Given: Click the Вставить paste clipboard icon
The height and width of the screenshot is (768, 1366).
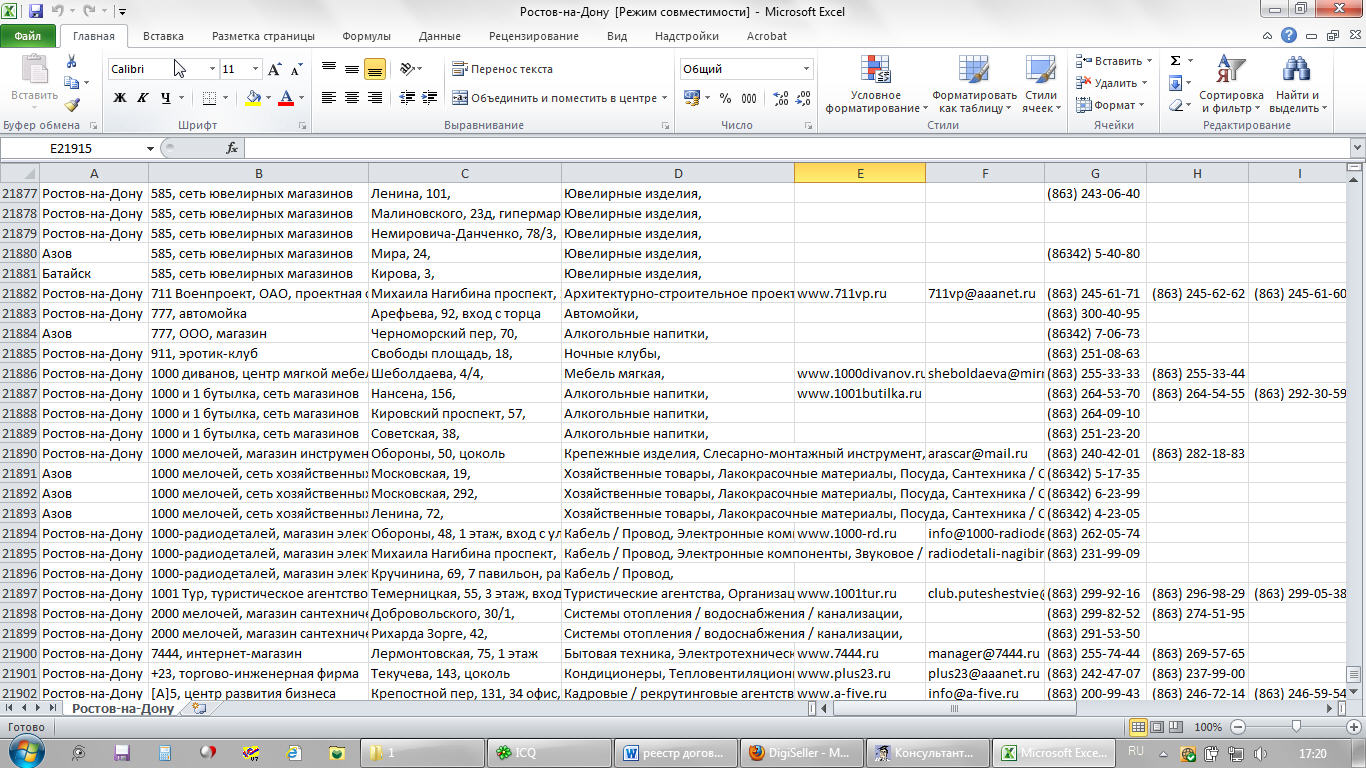Looking at the screenshot, I should (34, 70).
